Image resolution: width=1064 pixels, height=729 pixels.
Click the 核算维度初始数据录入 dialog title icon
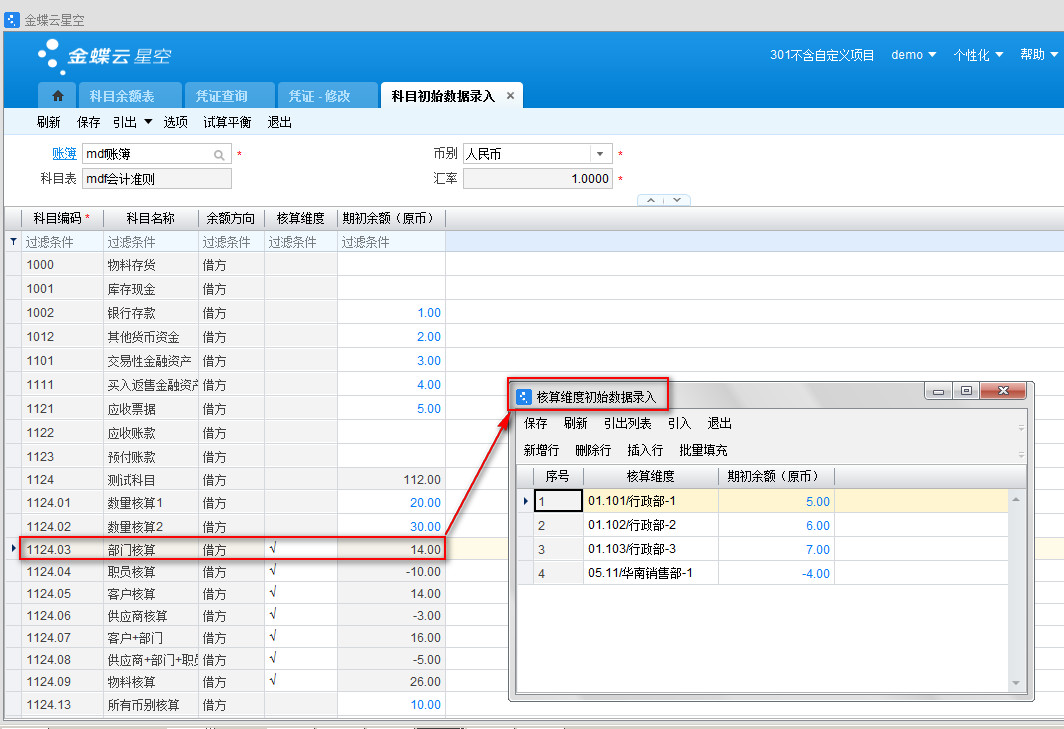pyautogui.click(x=524, y=396)
